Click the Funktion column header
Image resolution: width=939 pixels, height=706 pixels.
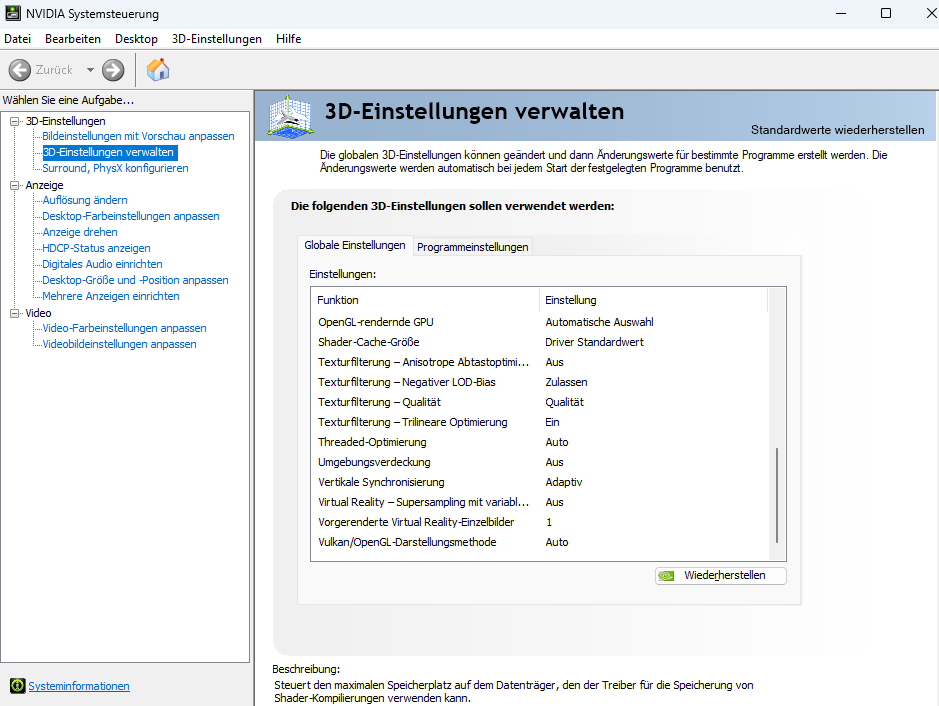coord(425,300)
